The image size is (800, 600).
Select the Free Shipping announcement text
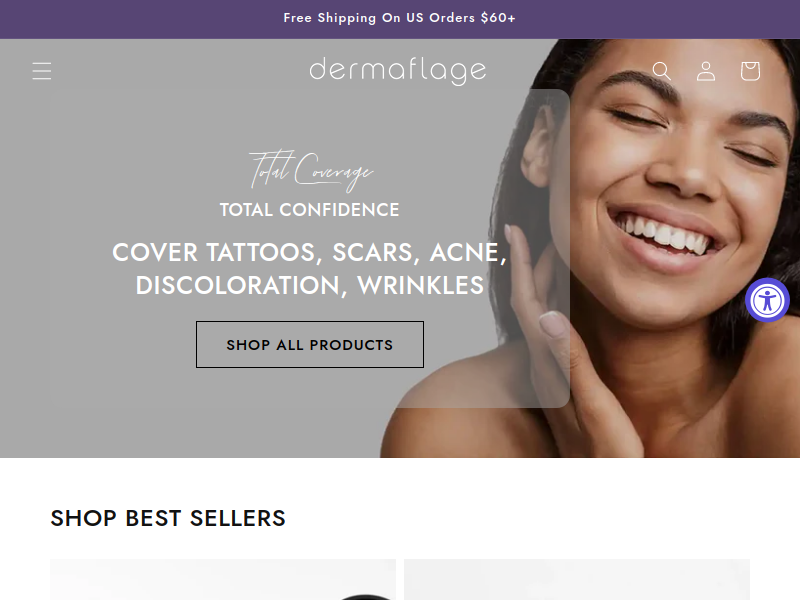(399, 18)
